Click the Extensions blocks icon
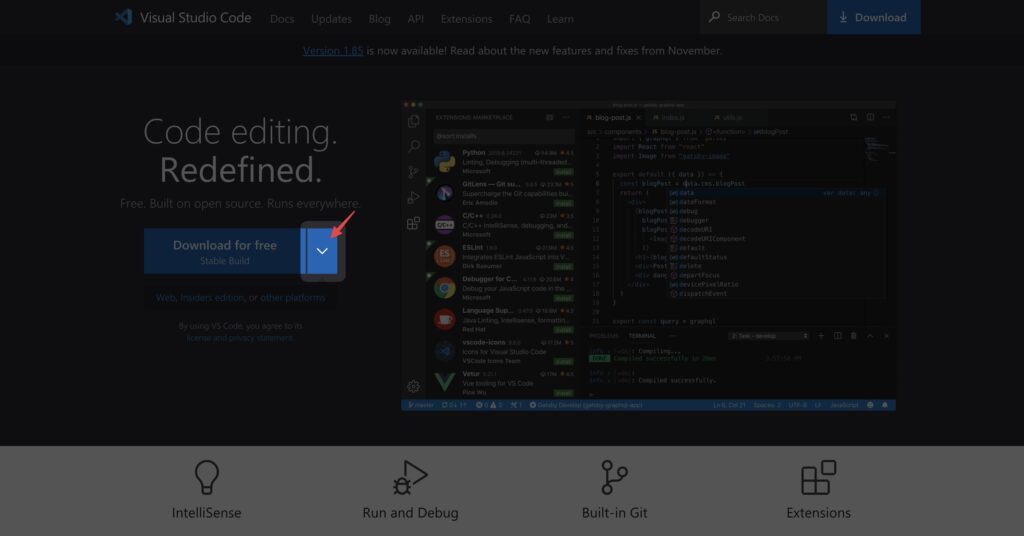1024x536 pixels. click(818, 478)
